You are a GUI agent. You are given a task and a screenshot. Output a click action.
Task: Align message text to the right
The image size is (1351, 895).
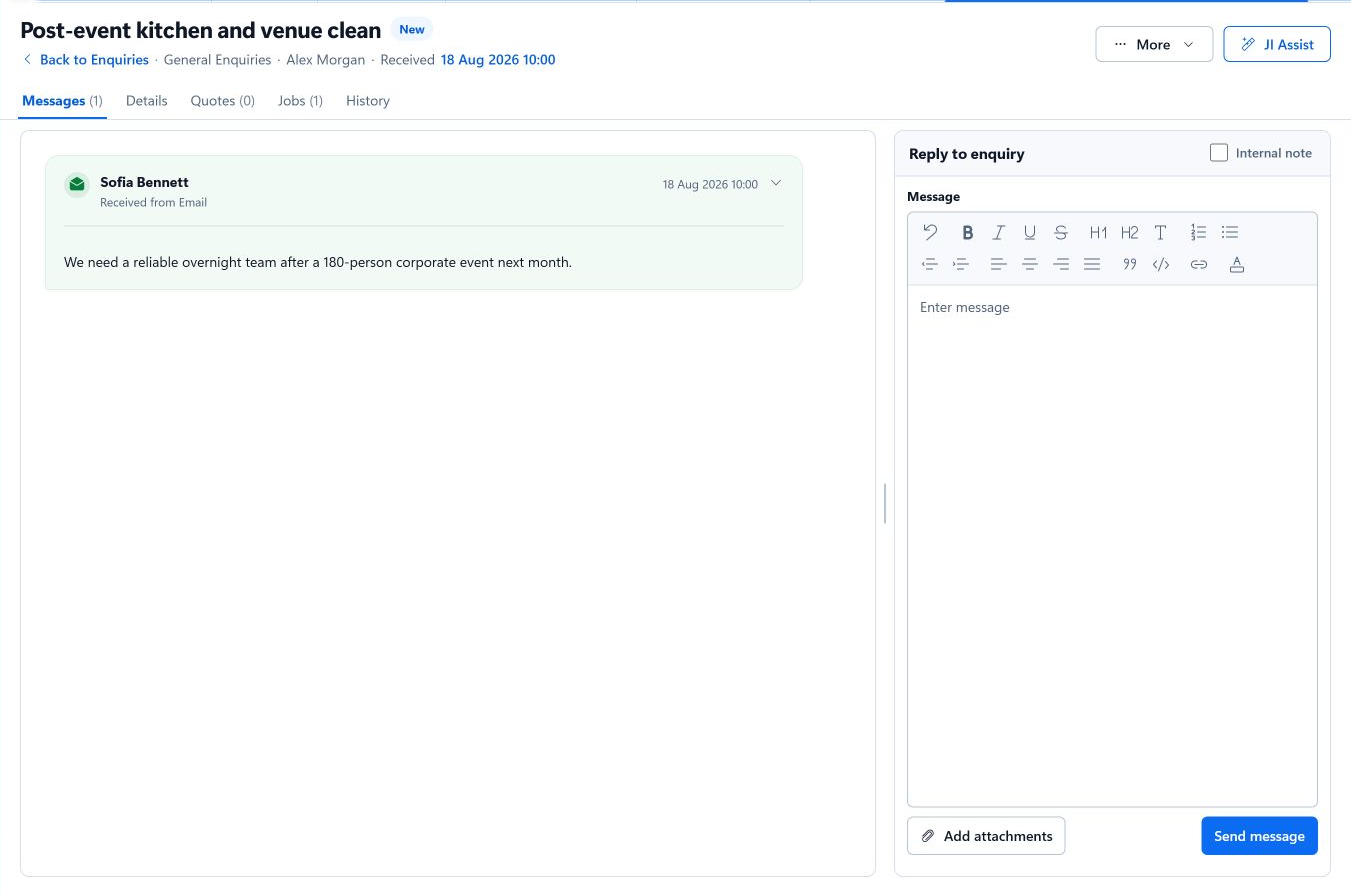point(1061,264)
